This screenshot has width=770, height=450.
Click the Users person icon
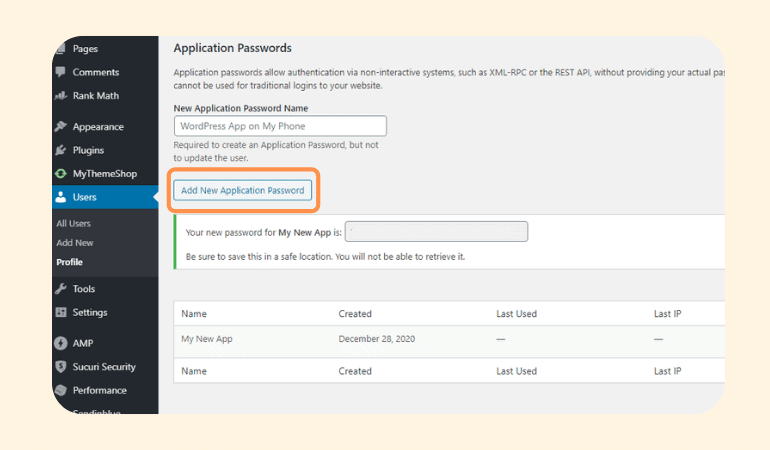61,197
